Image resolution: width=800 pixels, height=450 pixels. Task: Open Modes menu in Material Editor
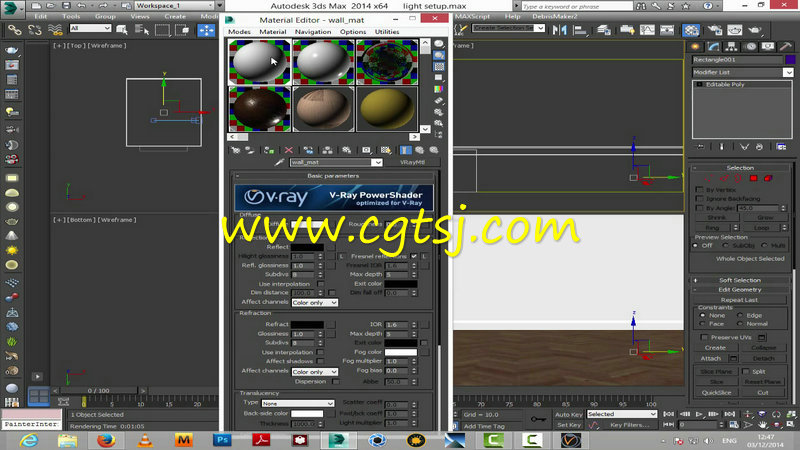(239, 32)
